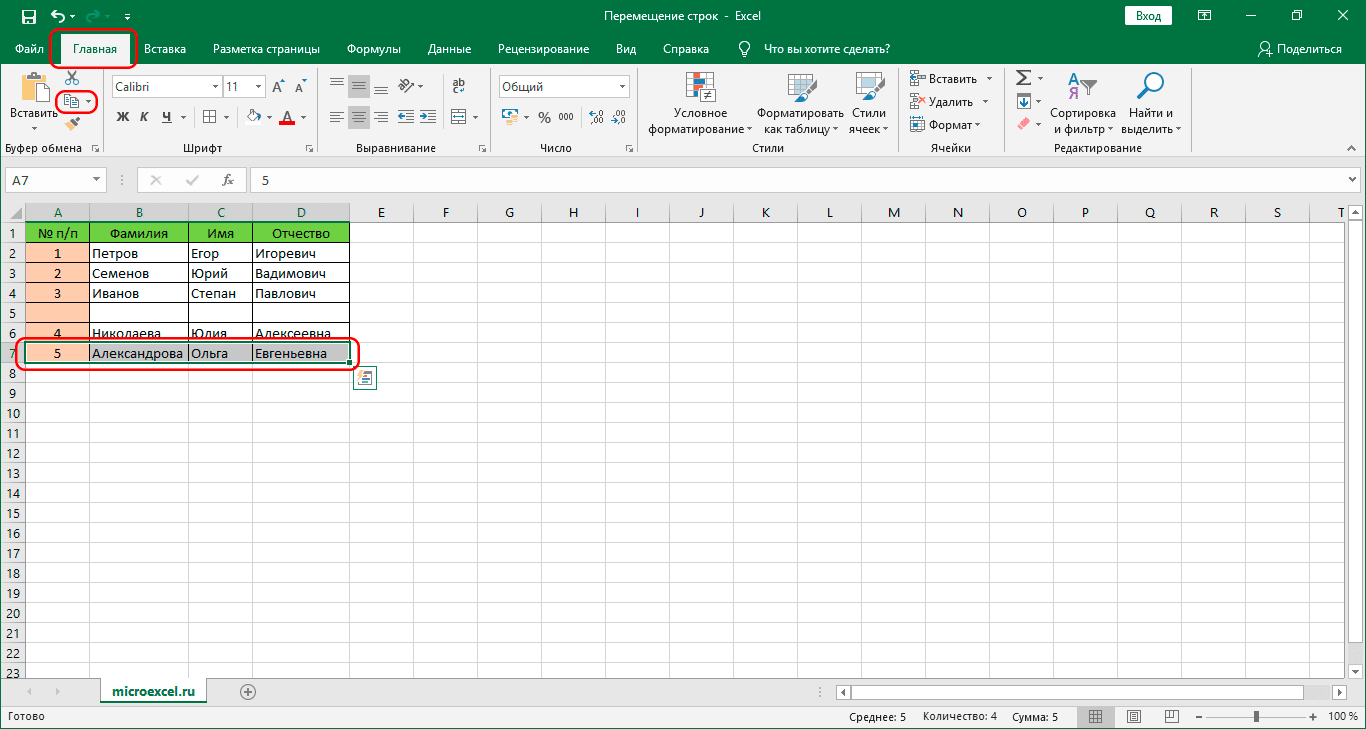Toggle Bold formatting button
The image size is (1366, 729).
123,117
